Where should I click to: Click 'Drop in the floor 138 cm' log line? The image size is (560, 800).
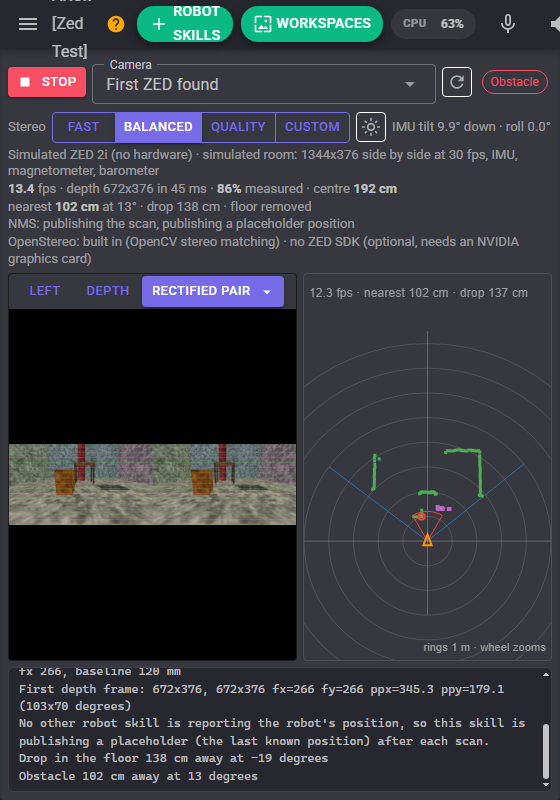173,758
